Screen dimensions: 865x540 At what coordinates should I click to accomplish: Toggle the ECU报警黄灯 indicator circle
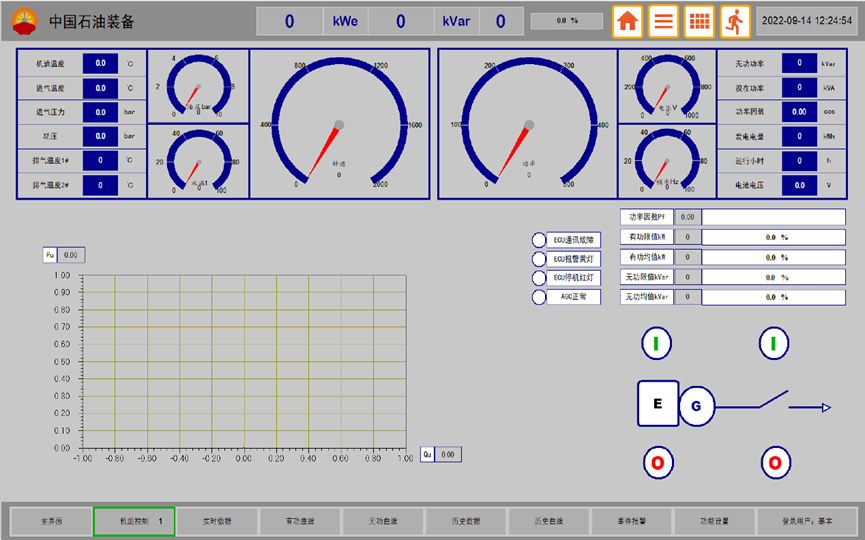click(x=538, y=259)
